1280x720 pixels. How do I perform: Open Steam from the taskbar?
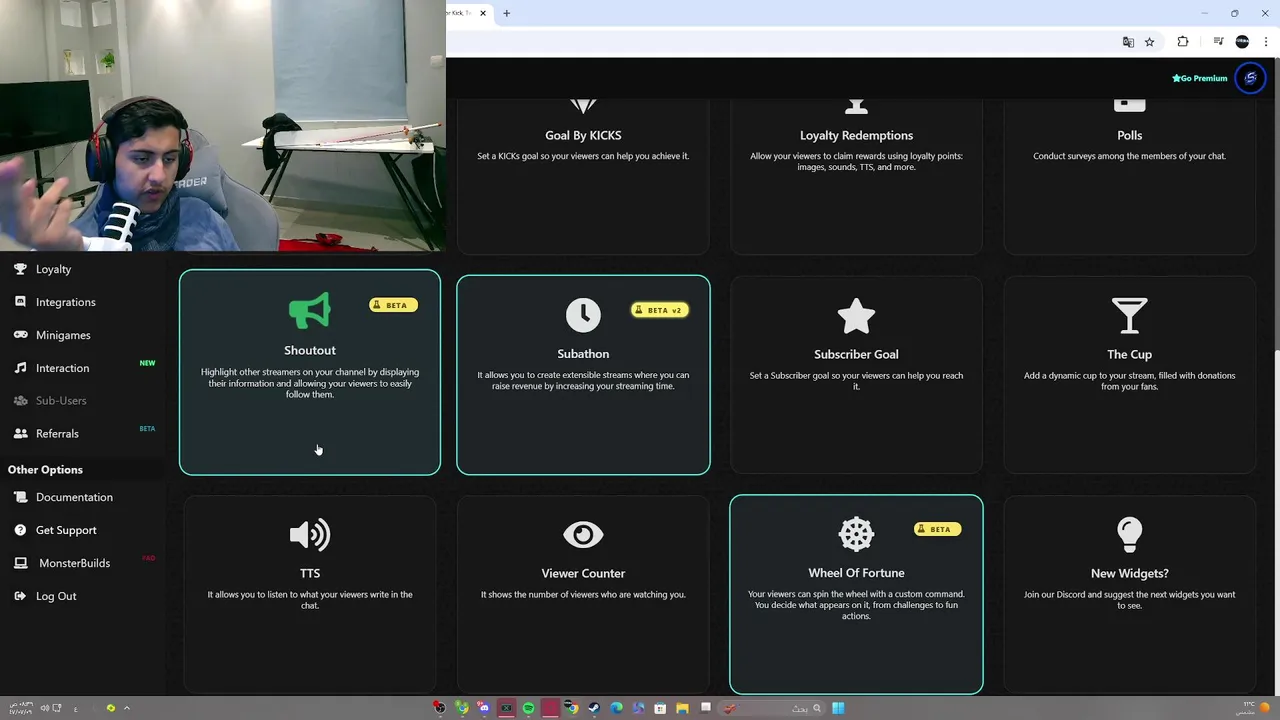594,708
